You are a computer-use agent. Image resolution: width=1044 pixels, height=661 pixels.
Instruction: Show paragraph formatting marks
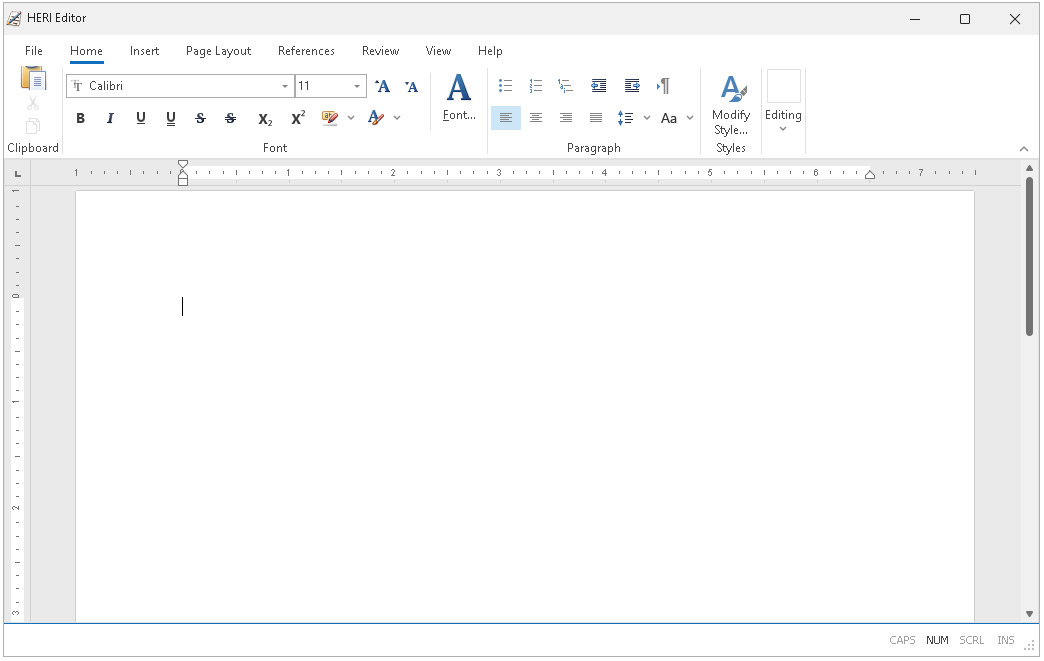pos(663,85)
